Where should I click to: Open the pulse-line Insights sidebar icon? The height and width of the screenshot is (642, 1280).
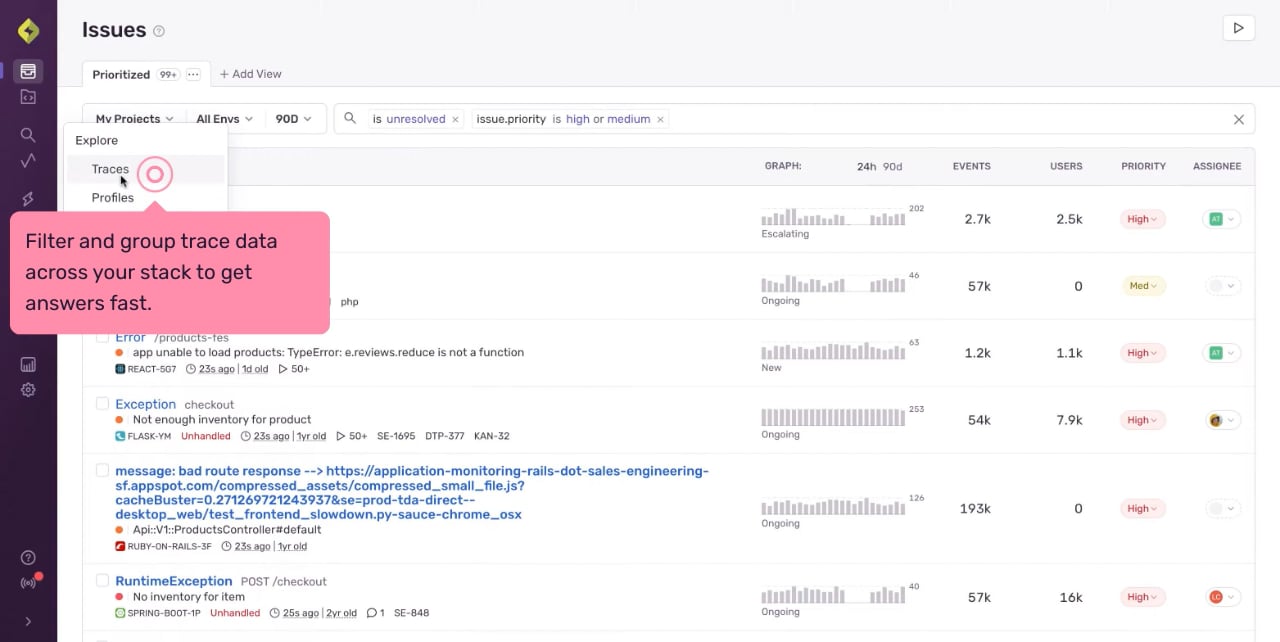point(28,161)
